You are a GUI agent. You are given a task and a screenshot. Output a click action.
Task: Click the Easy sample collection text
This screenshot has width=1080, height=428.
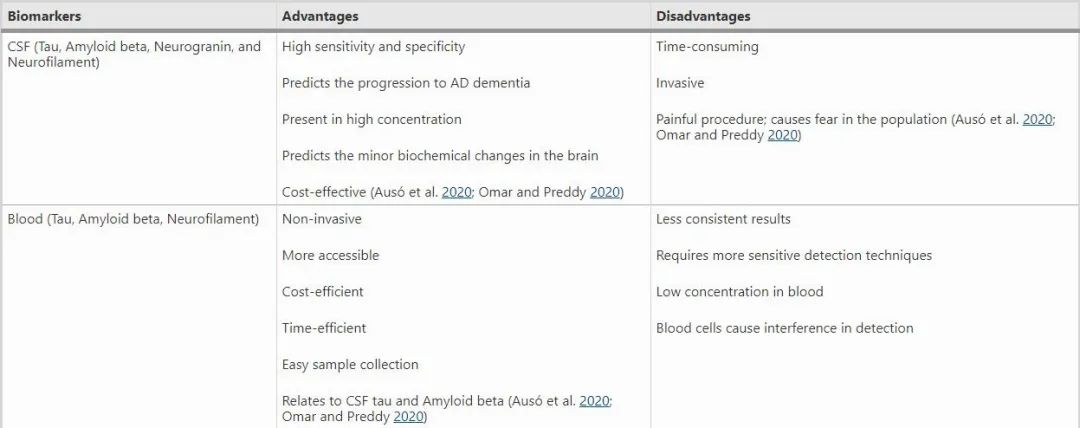click(x=350, y=364)
